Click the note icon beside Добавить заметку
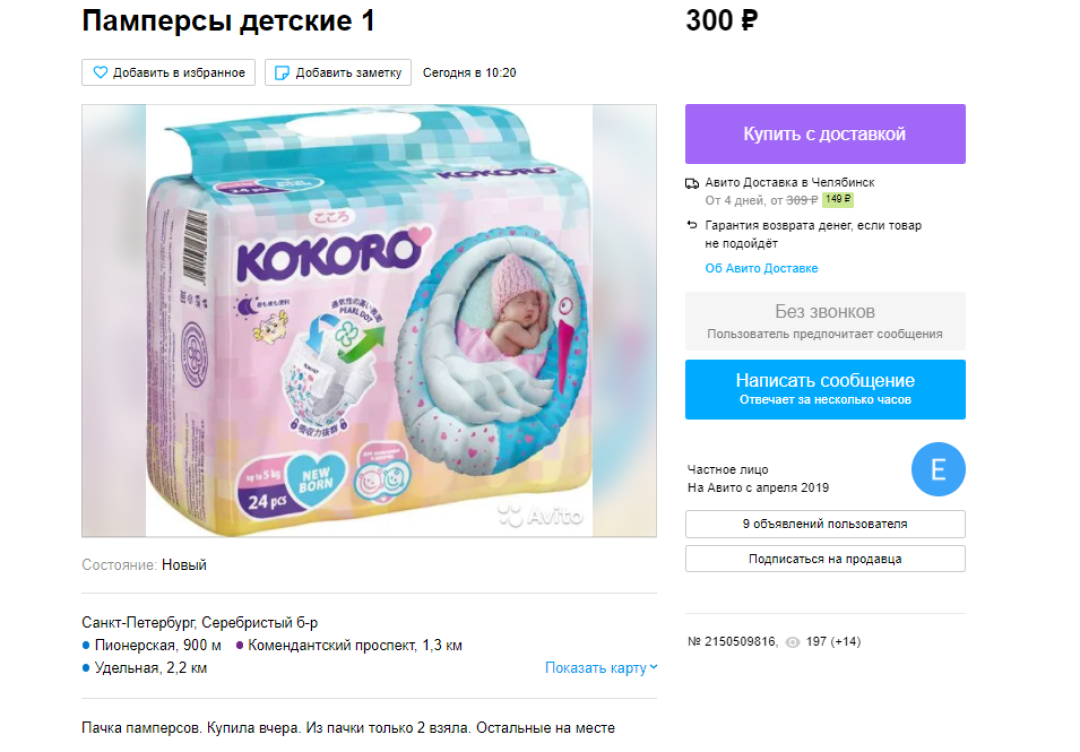1080x752 pixels. coord(282,73)
